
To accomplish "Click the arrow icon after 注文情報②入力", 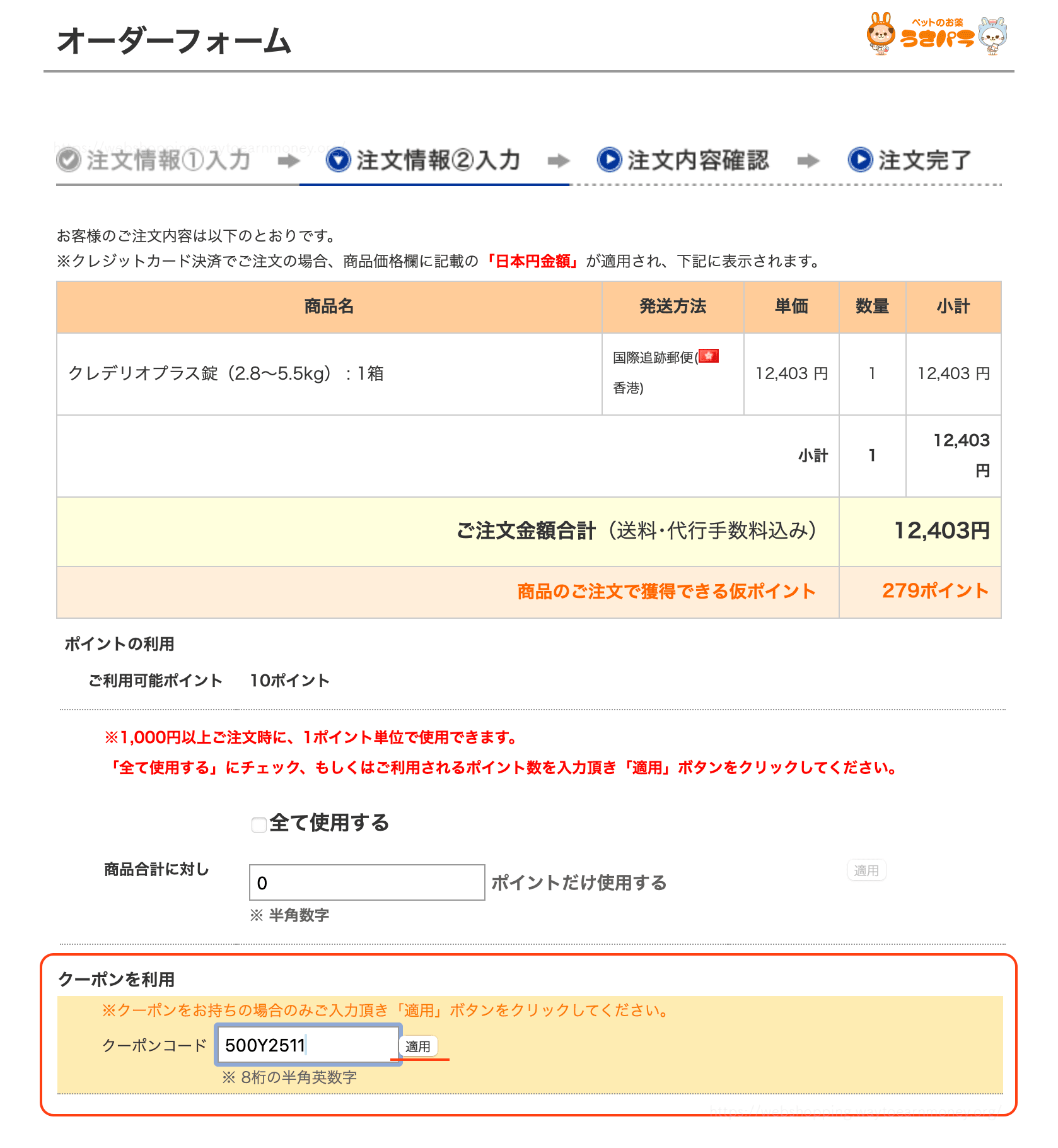I will click(557, 160).
